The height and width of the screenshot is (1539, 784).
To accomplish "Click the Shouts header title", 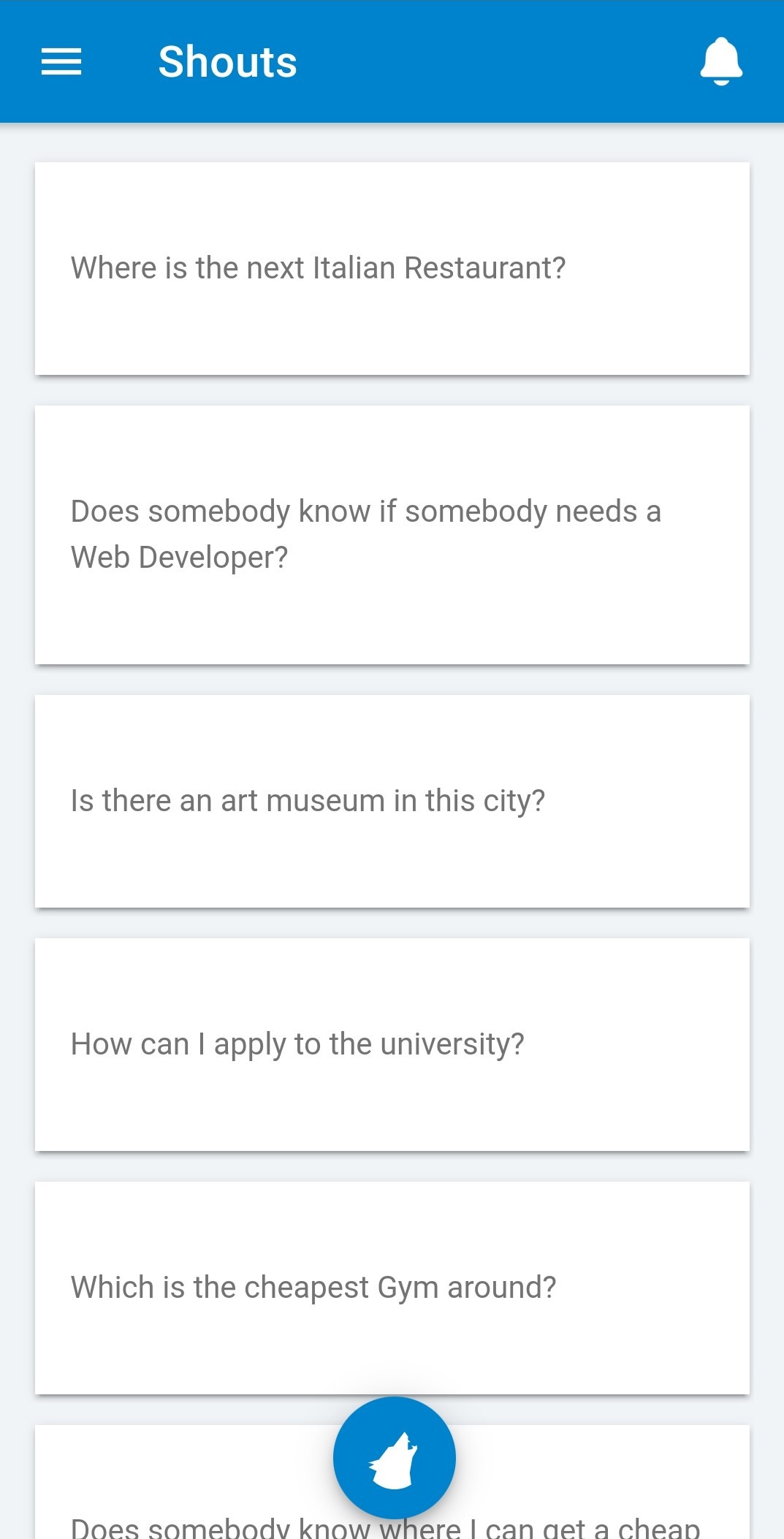I will click(x=227, y=61).
